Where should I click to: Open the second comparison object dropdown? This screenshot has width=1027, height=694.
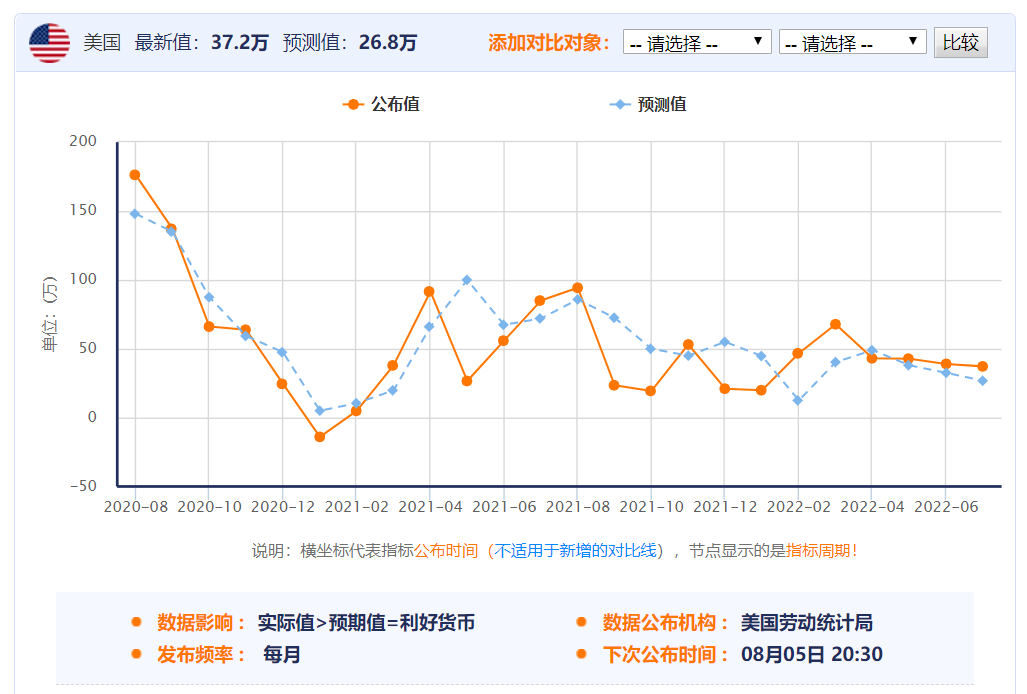pos(852,43)
